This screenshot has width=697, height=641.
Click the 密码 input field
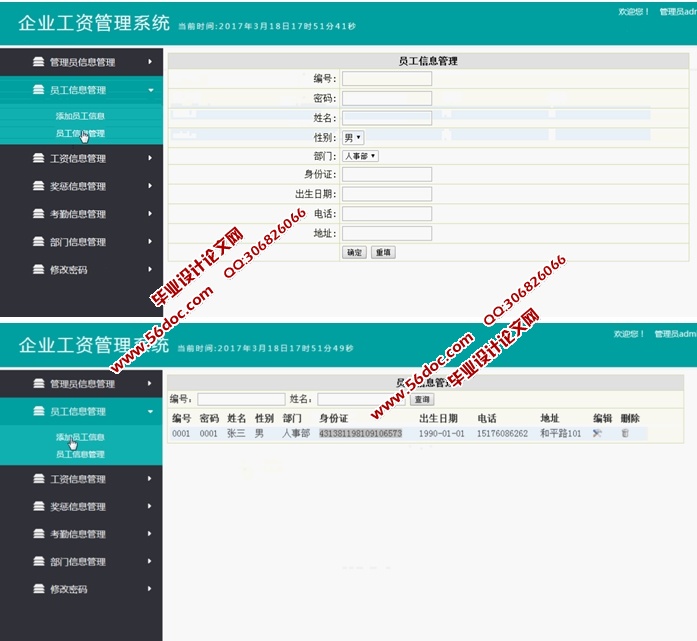387,98
